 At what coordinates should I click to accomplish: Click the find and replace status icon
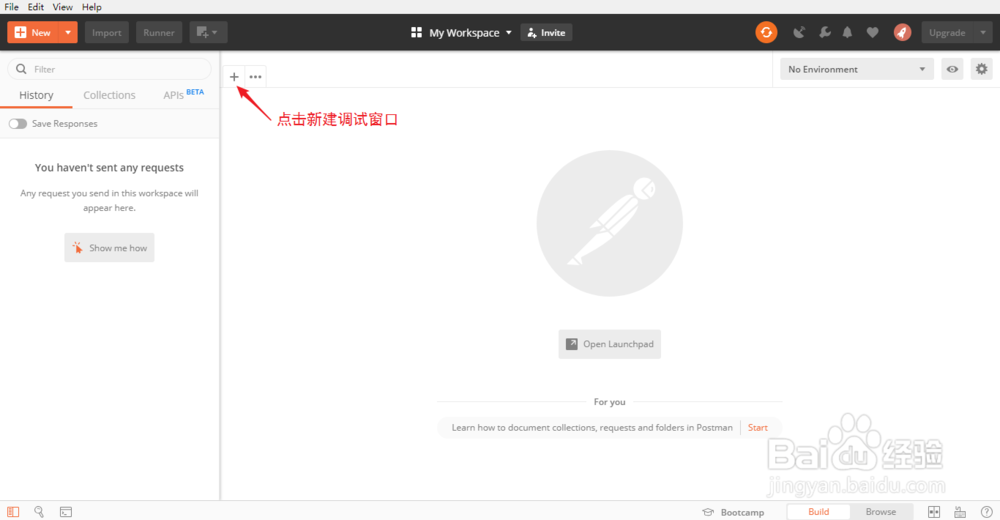tap(39, 512)
